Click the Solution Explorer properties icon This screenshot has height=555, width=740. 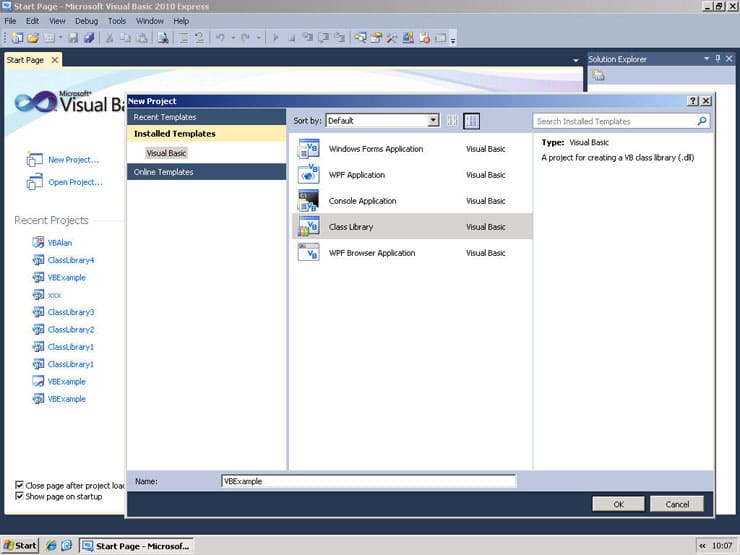click(598, 75)
